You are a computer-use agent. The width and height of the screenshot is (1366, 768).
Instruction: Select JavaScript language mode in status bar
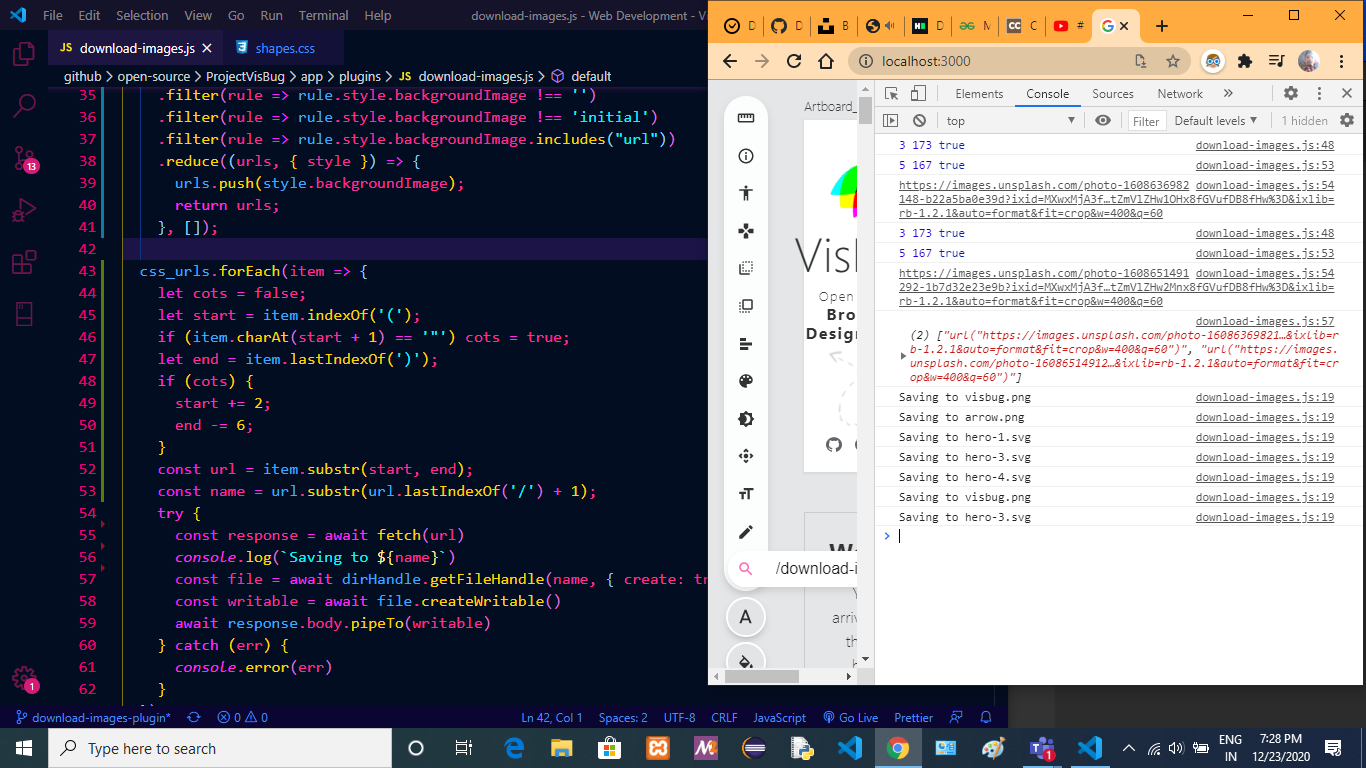[x=779, y=717]
